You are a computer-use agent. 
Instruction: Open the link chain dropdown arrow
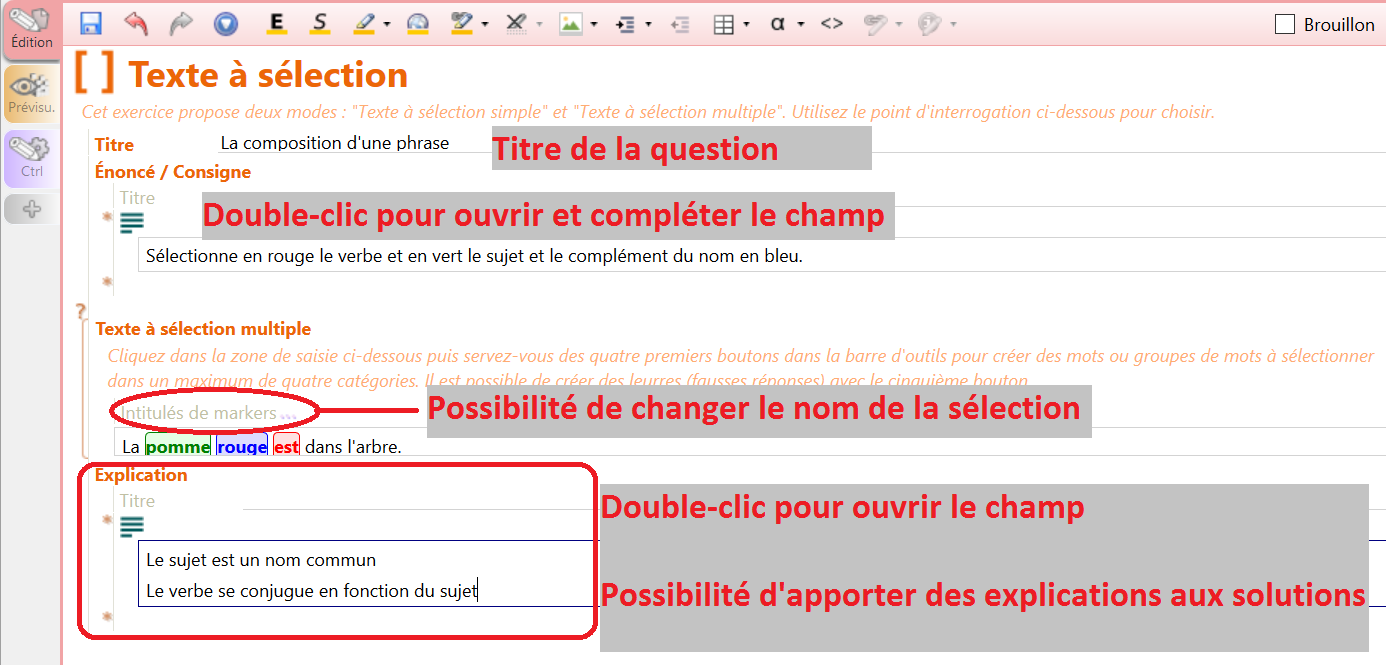[x=899, y=24]
